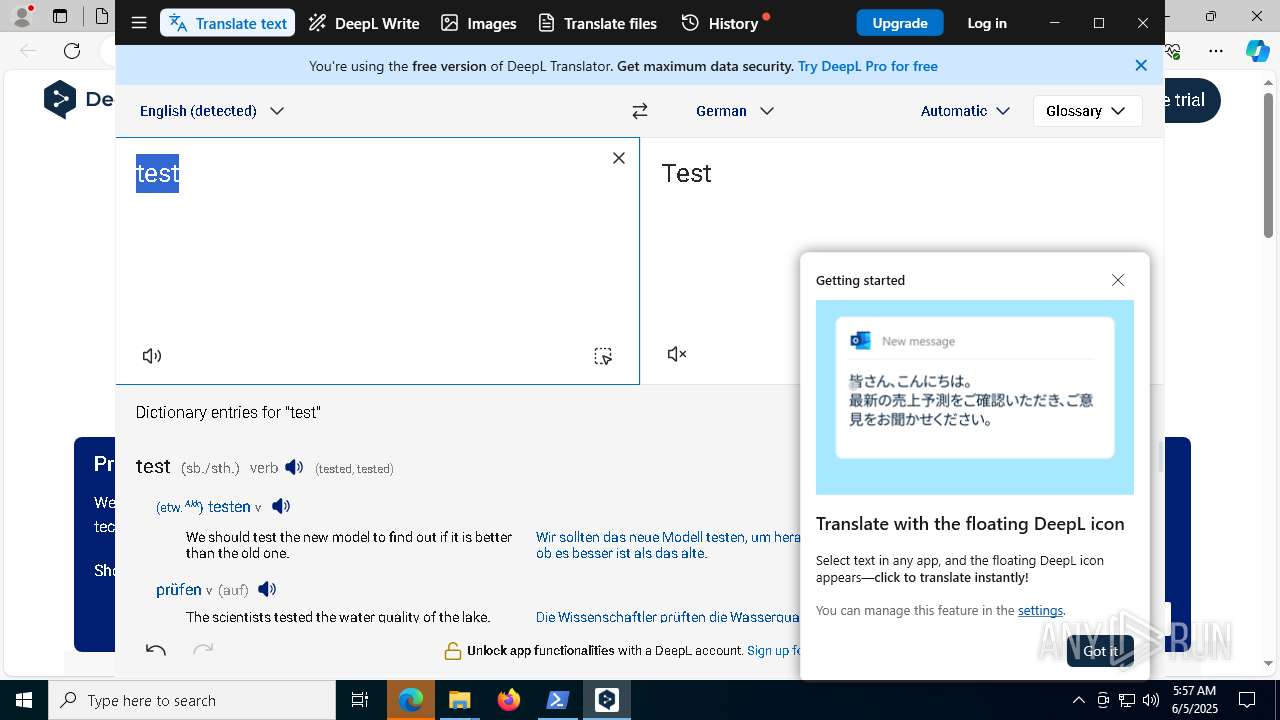The image size is (1280, 720).
Task: Open the History tab
Action: 723,23
